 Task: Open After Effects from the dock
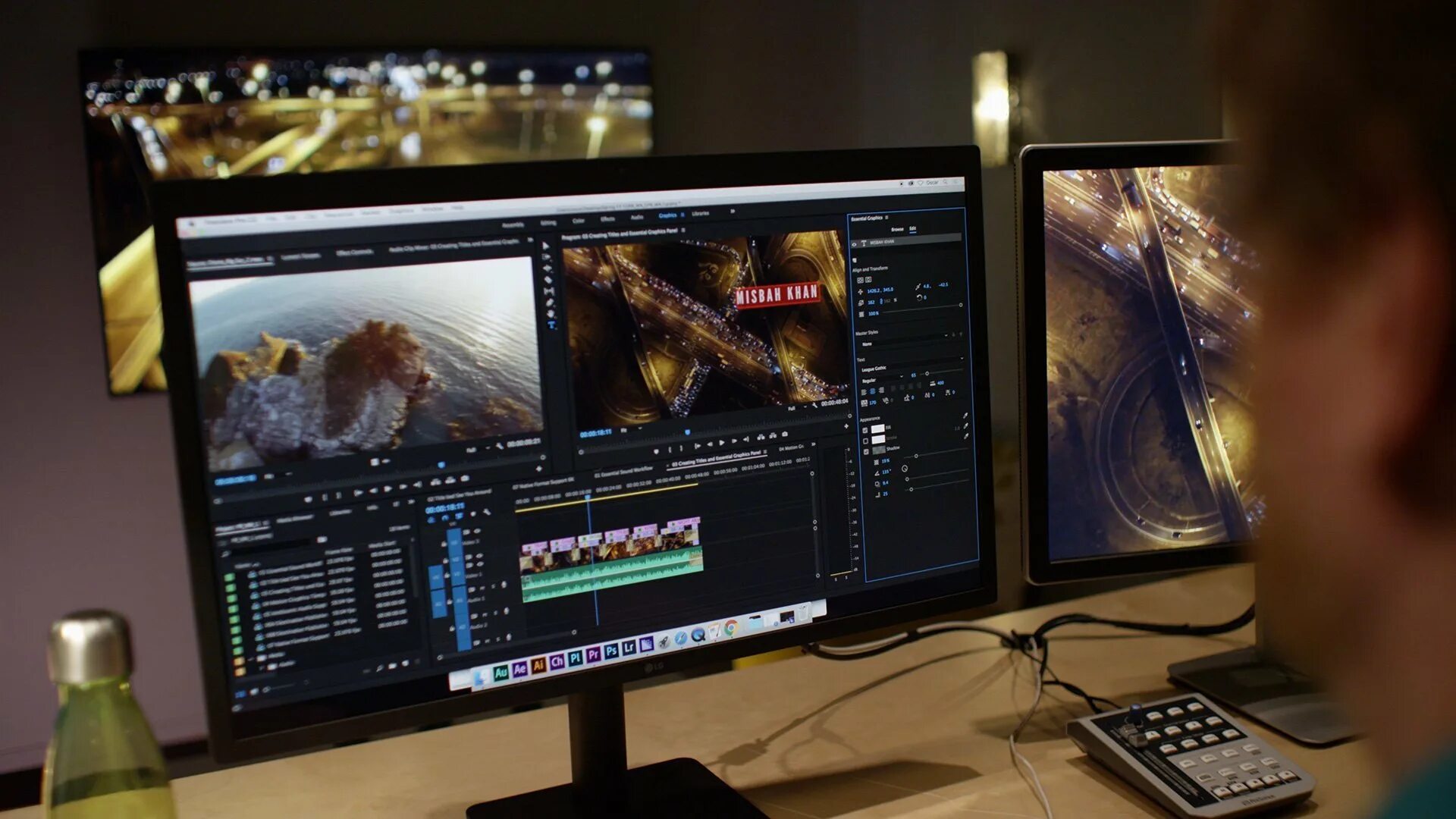point(519,670)
